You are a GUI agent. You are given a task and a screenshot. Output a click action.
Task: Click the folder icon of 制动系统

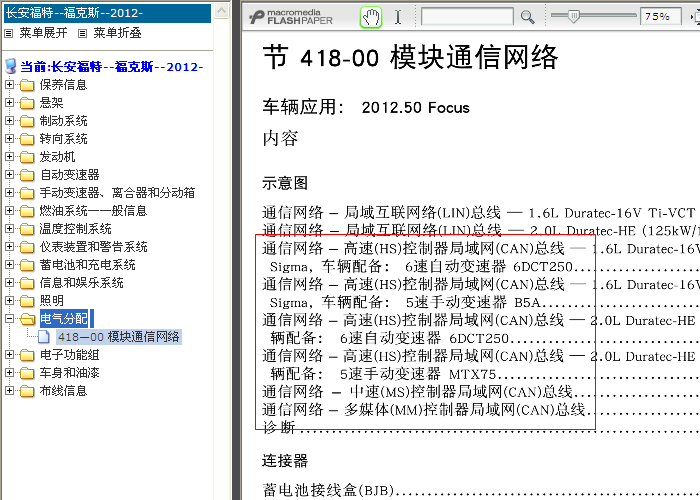(x=27, y=121)
